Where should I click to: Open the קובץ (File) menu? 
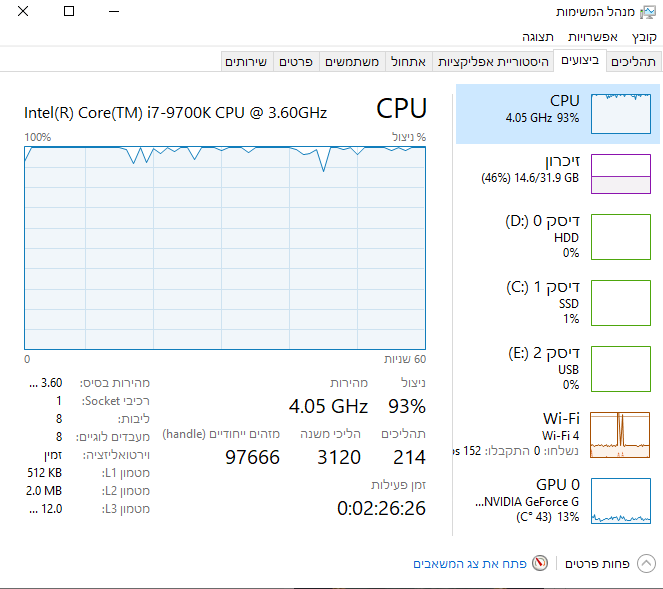point(644,37)
